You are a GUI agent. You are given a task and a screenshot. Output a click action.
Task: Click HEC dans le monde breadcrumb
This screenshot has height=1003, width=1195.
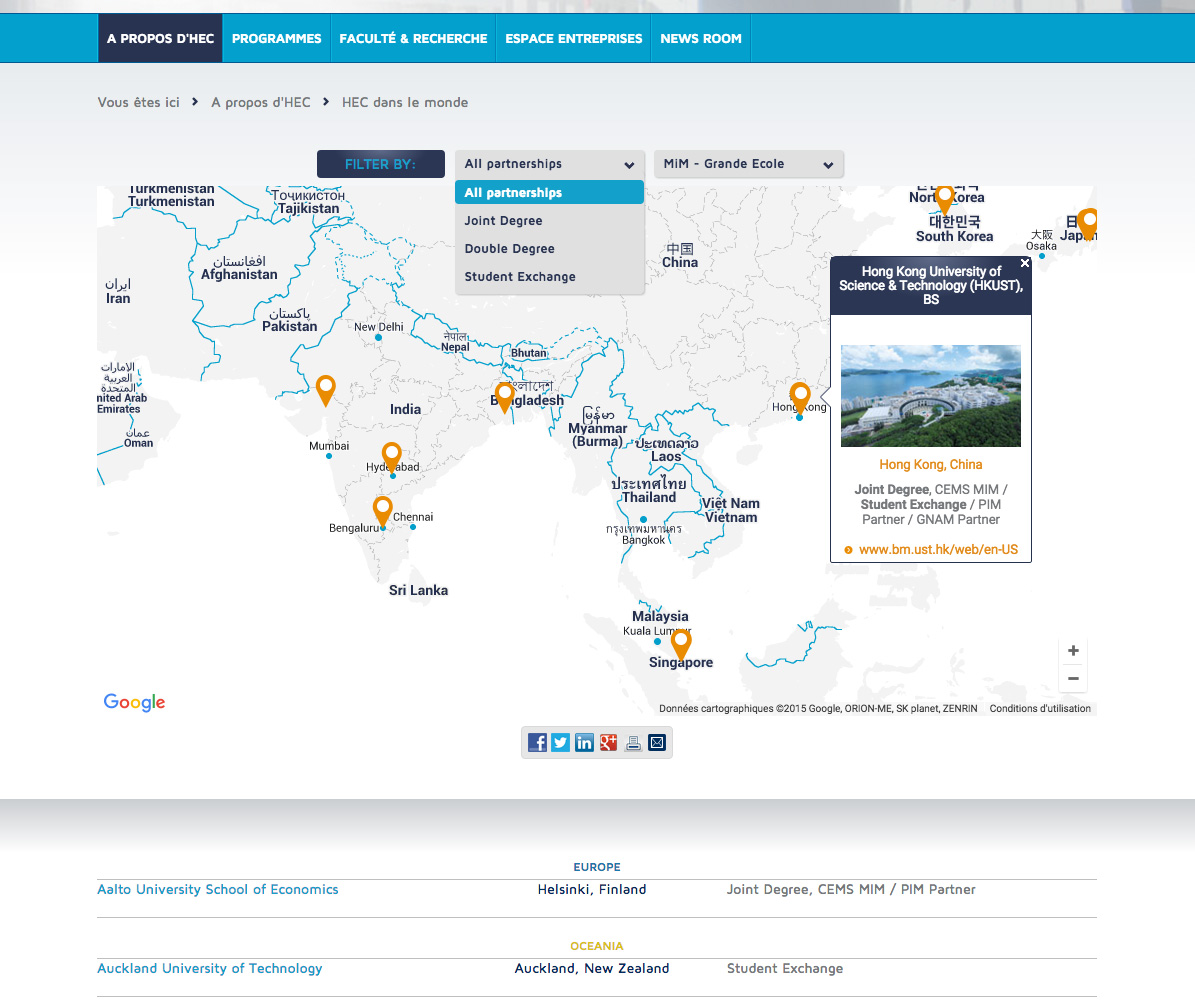click(x=405, y=102)
